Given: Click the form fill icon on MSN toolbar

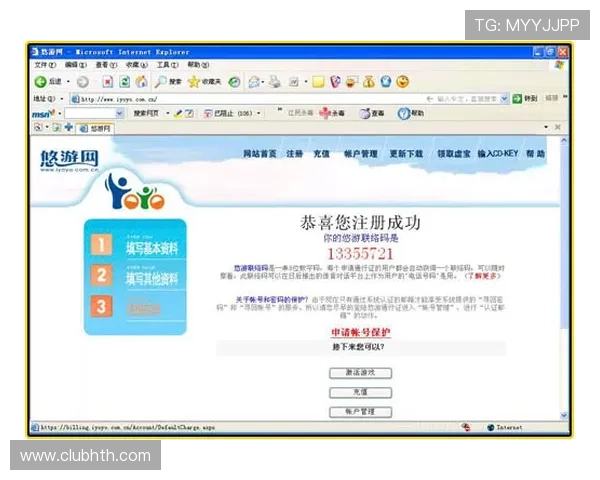Looking at the screenshot, I should [x=189, y=114].
